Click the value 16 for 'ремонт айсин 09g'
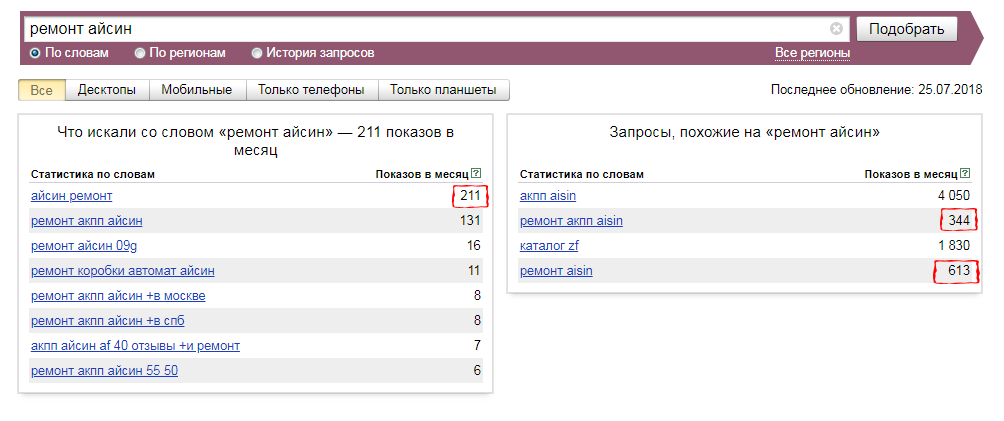 474,246
